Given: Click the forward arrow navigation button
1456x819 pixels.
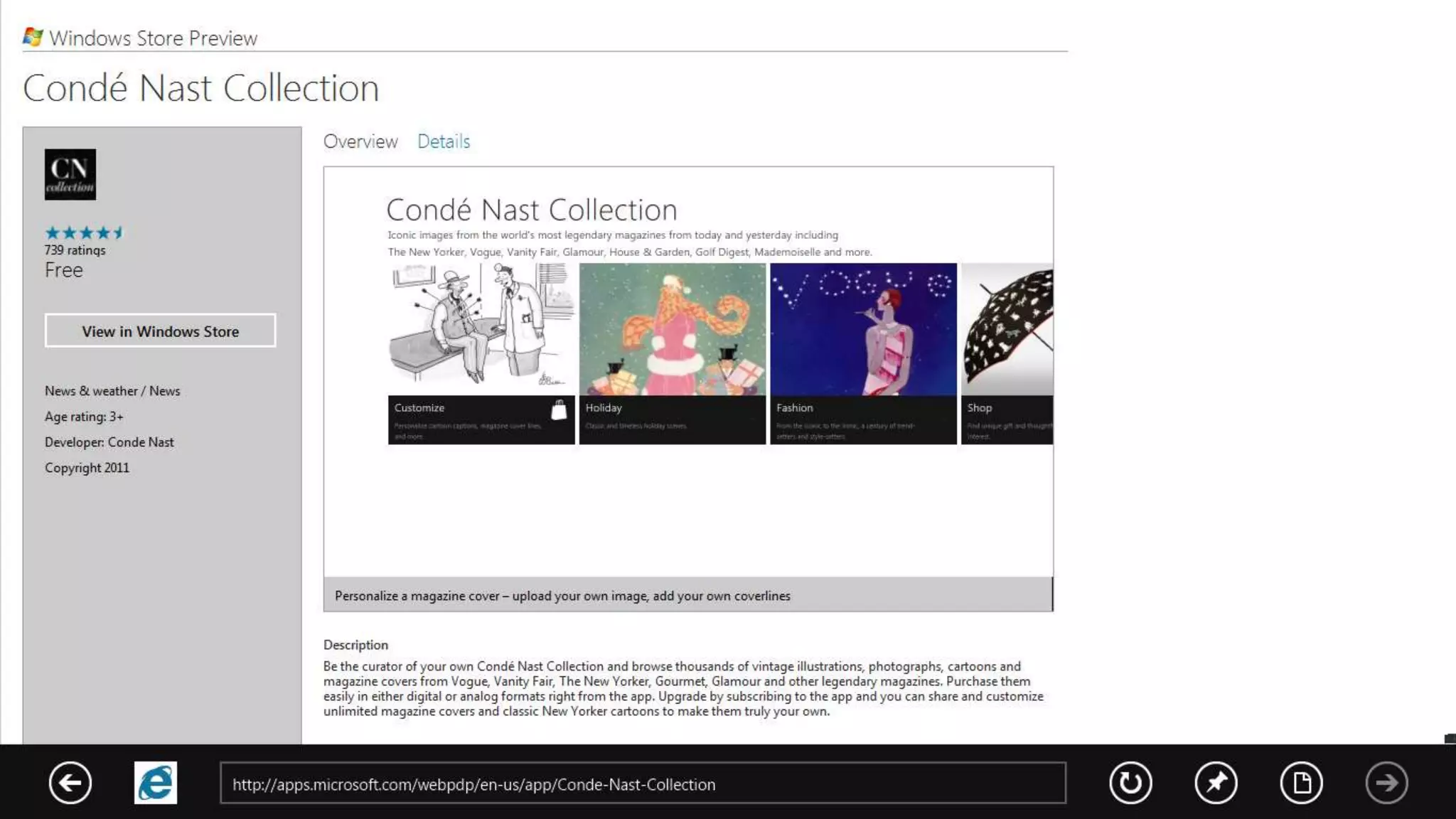Looking at the screenshot, I should [x=1386, y=783].
